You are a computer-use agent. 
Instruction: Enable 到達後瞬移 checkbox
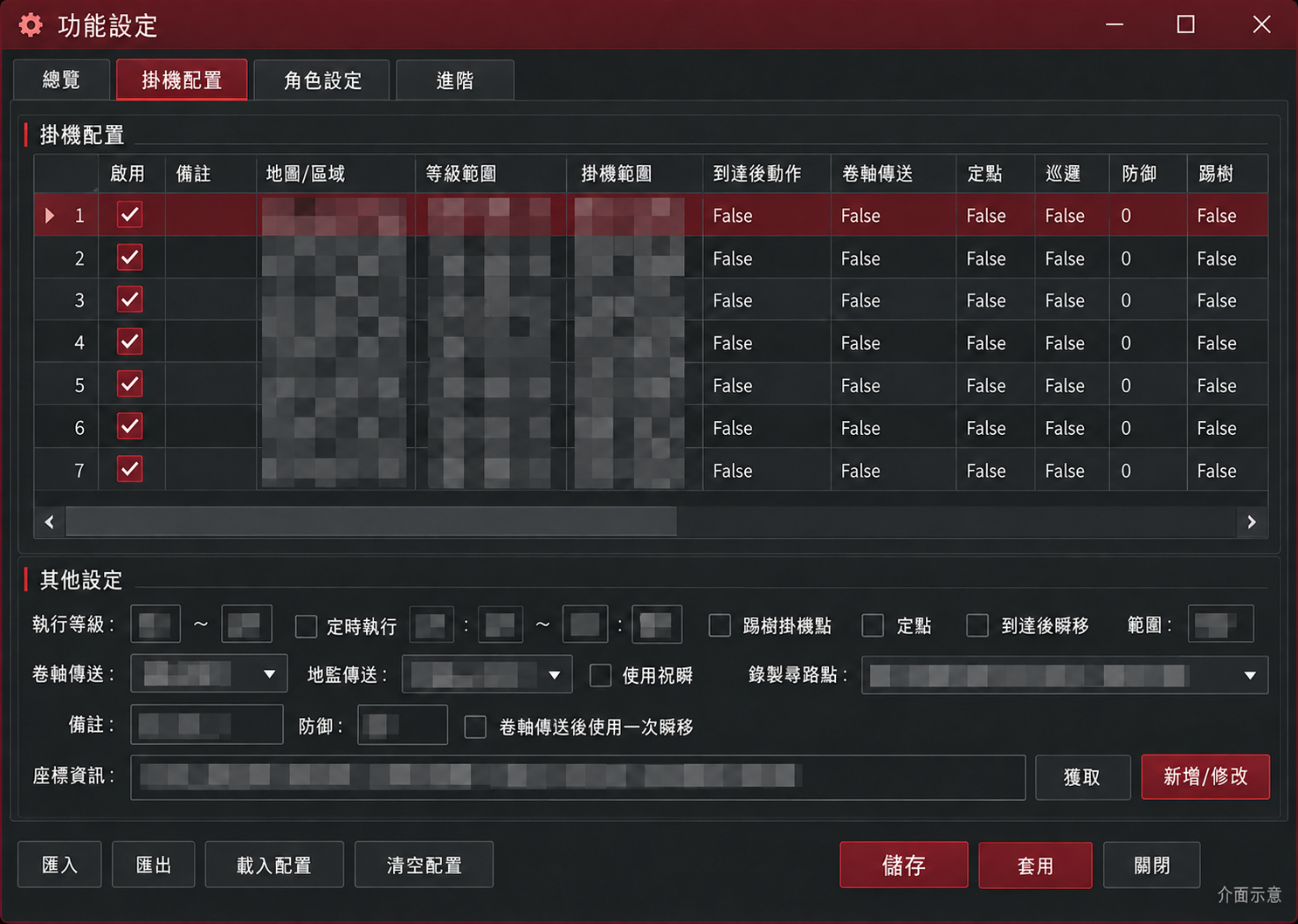[977, 625]
